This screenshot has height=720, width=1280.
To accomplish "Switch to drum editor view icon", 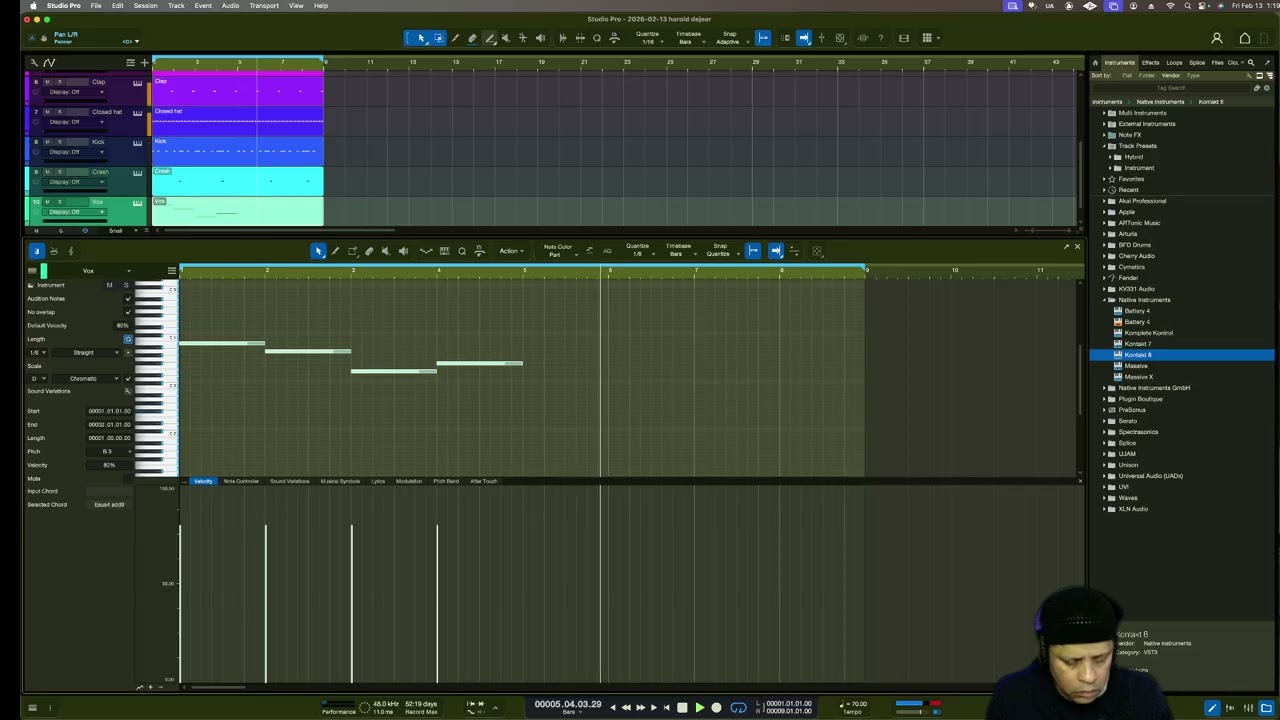I will tap(54, 251).
